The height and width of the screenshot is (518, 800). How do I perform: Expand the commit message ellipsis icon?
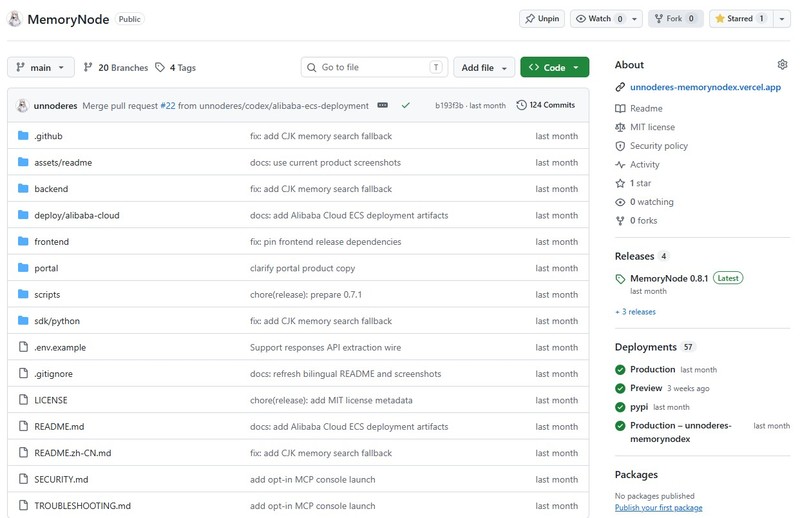coord(383,105)
